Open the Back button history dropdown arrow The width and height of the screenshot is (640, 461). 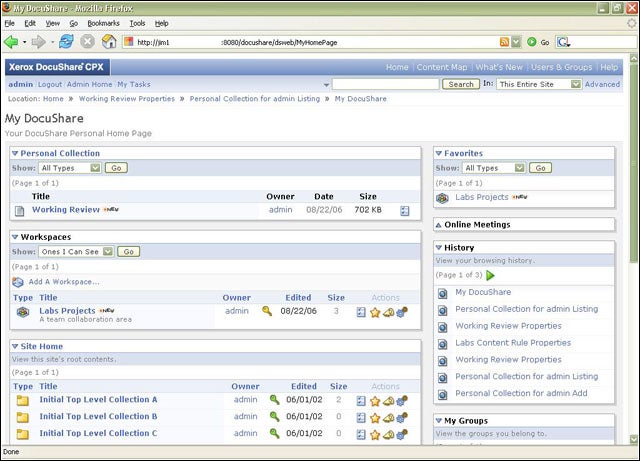pyautogui.click(x=24, y=42)
